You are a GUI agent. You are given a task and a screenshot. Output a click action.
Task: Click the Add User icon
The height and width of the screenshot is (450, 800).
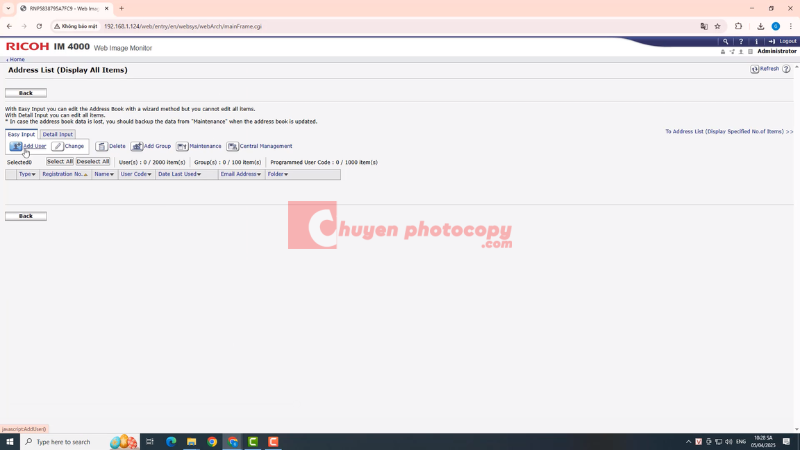16,146
